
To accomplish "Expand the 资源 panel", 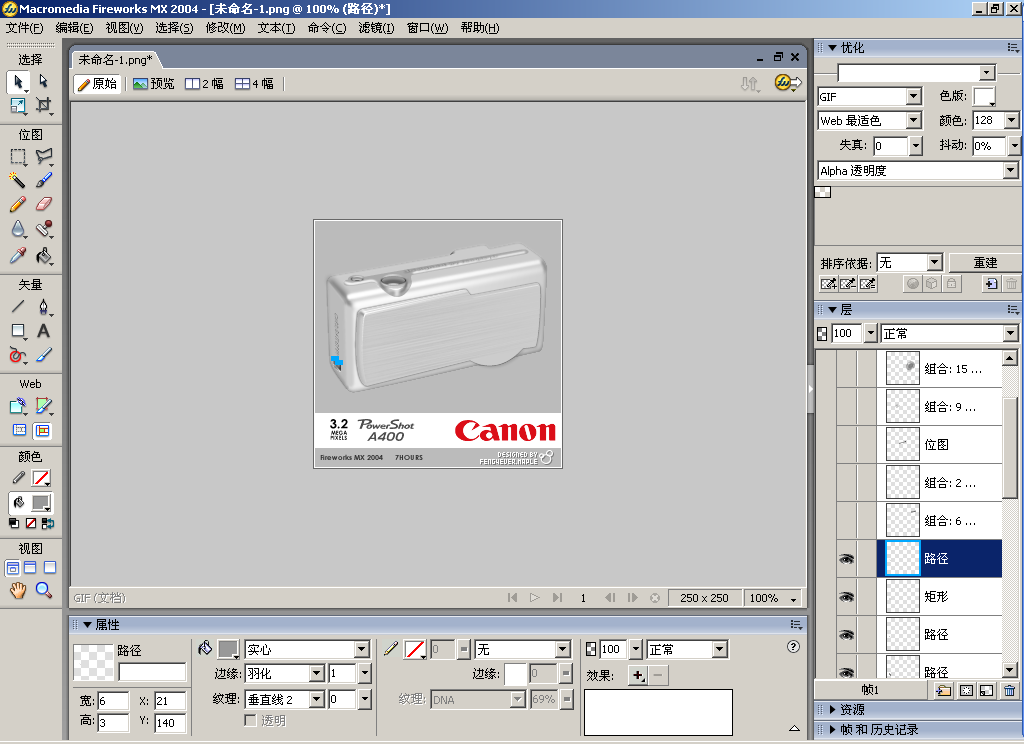I will (833, 709).
